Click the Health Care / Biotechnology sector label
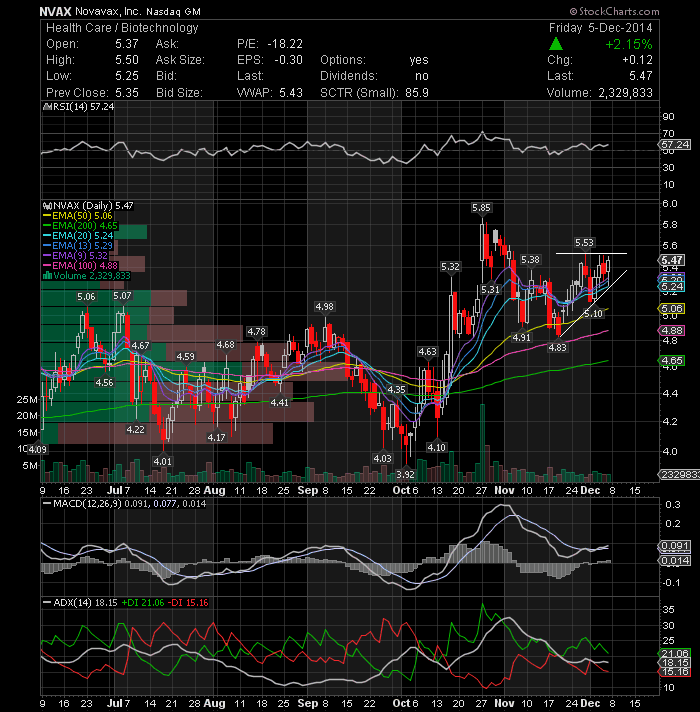This screenshot has width=700, height=712. 122,28
